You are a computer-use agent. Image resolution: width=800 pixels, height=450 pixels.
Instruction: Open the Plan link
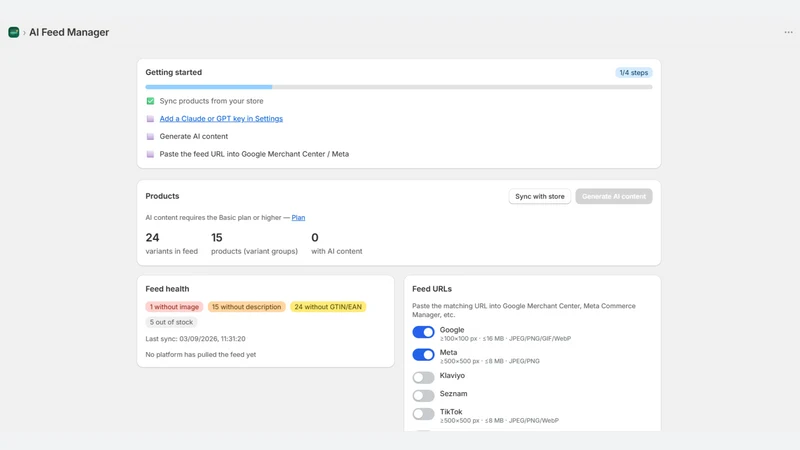(298, 217)
